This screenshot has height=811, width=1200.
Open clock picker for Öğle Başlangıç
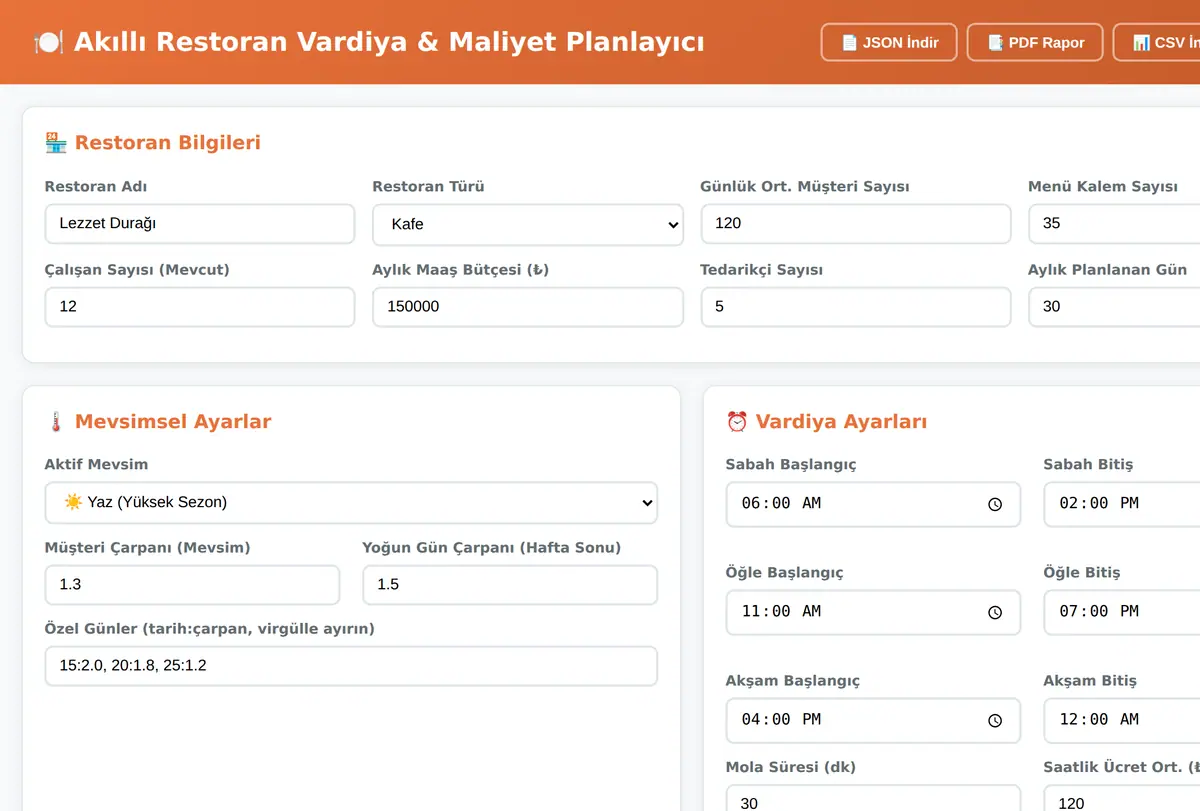click(x=995, y=612)
